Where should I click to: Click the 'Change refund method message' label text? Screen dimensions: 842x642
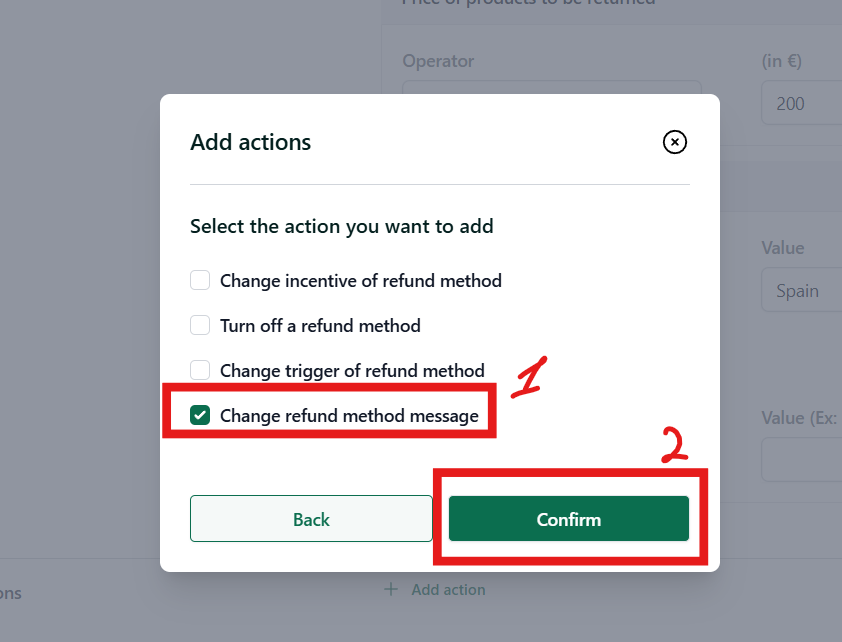point(349,416)
